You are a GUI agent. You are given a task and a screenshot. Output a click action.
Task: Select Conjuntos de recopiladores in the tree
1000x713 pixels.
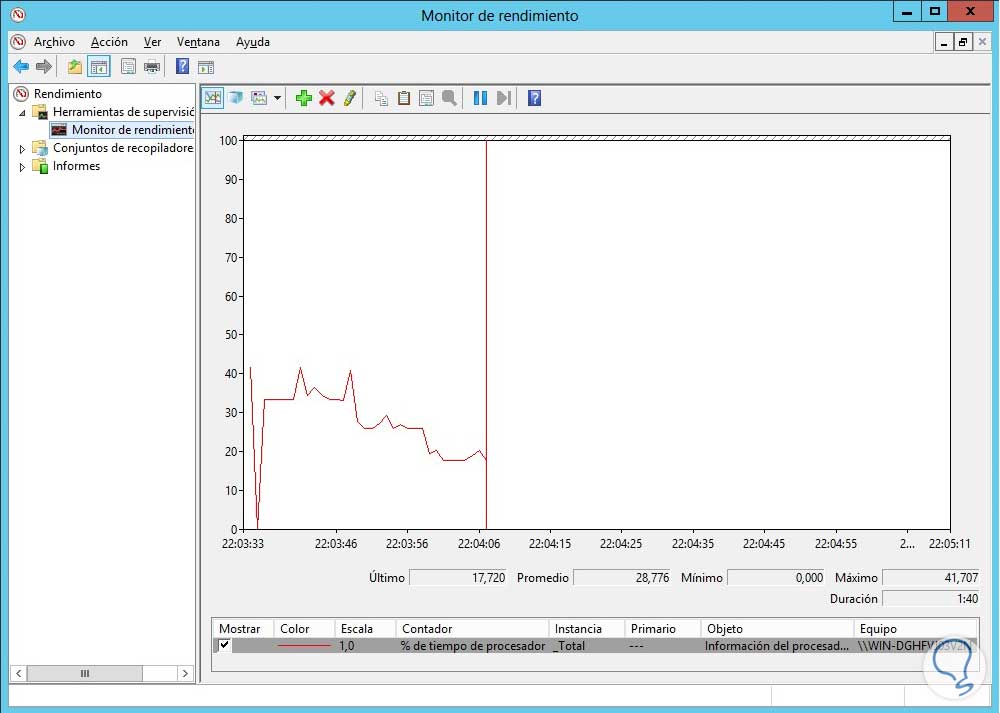122,148
